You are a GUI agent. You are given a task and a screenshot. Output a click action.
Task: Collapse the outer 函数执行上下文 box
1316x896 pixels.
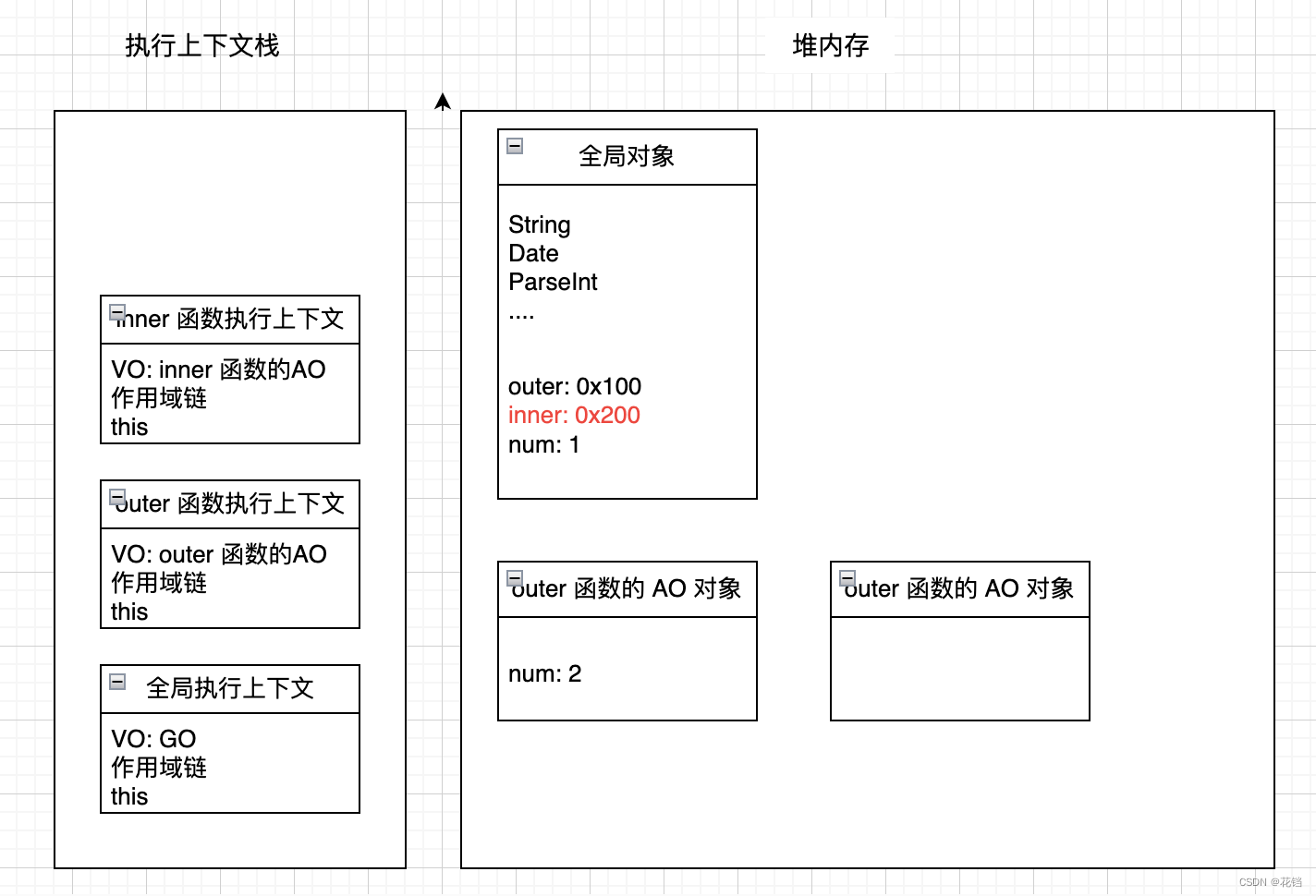coord(117,497)
